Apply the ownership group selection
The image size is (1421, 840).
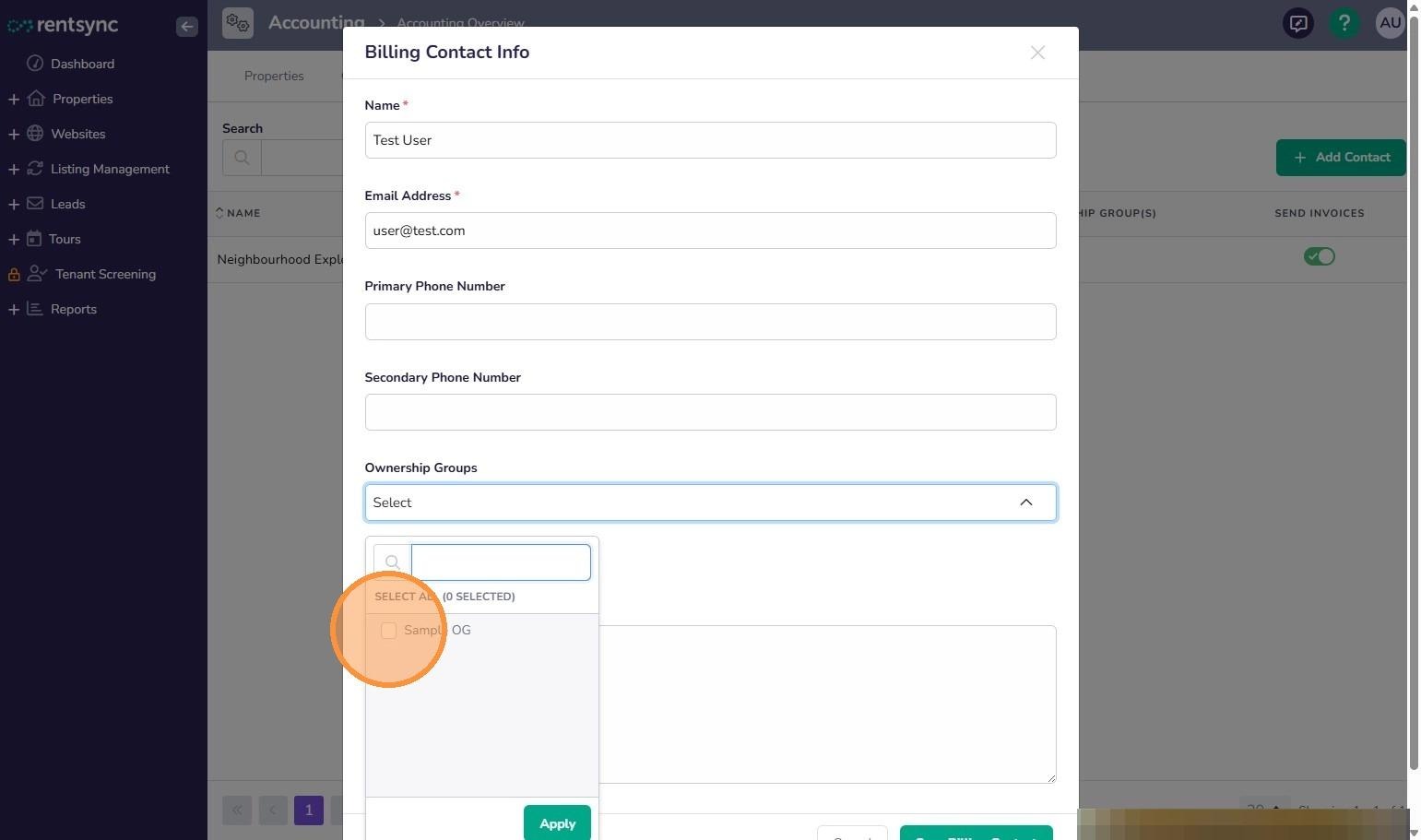[x=557, y=823]
